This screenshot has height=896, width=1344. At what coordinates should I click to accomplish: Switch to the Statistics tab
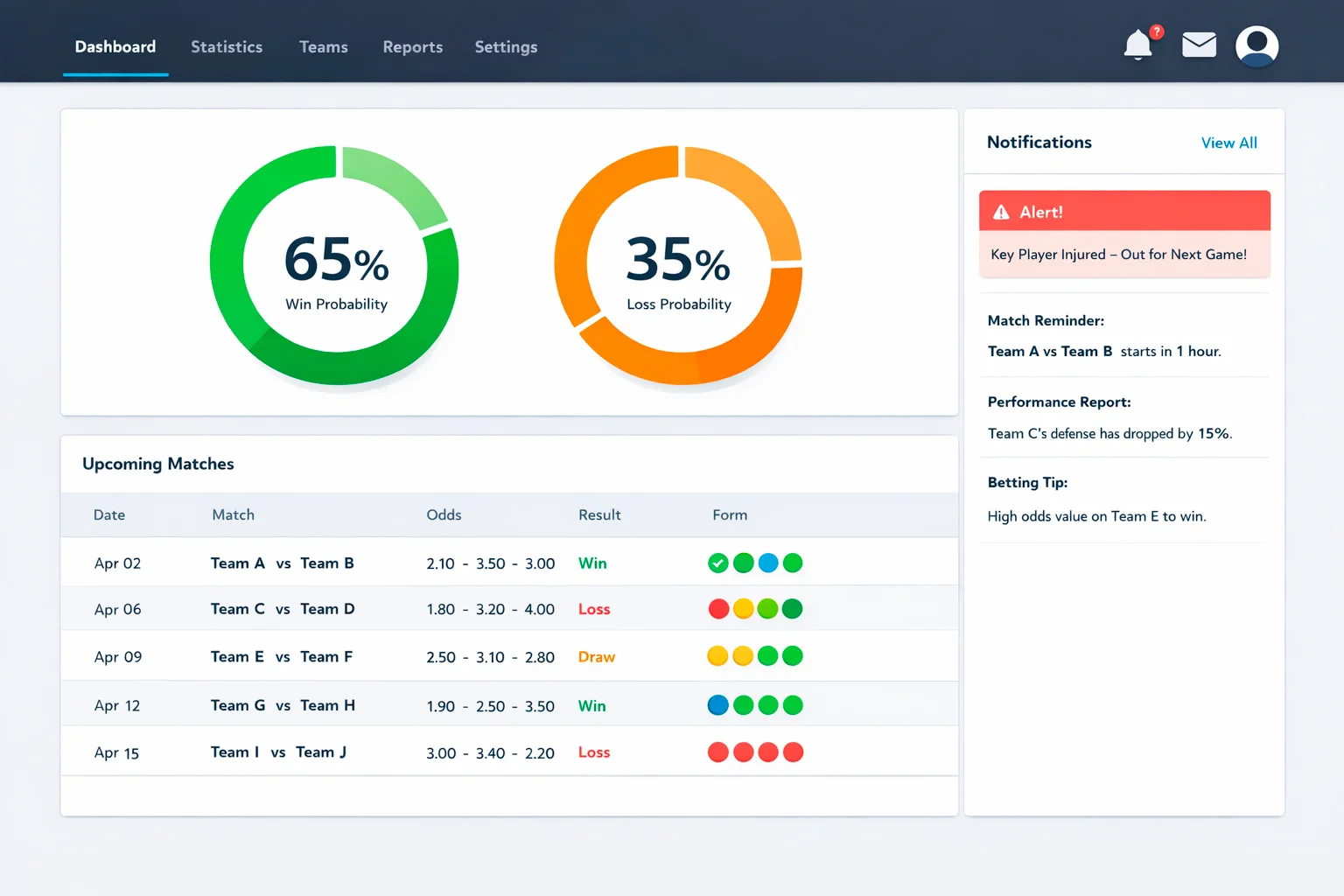coord(227,47)
